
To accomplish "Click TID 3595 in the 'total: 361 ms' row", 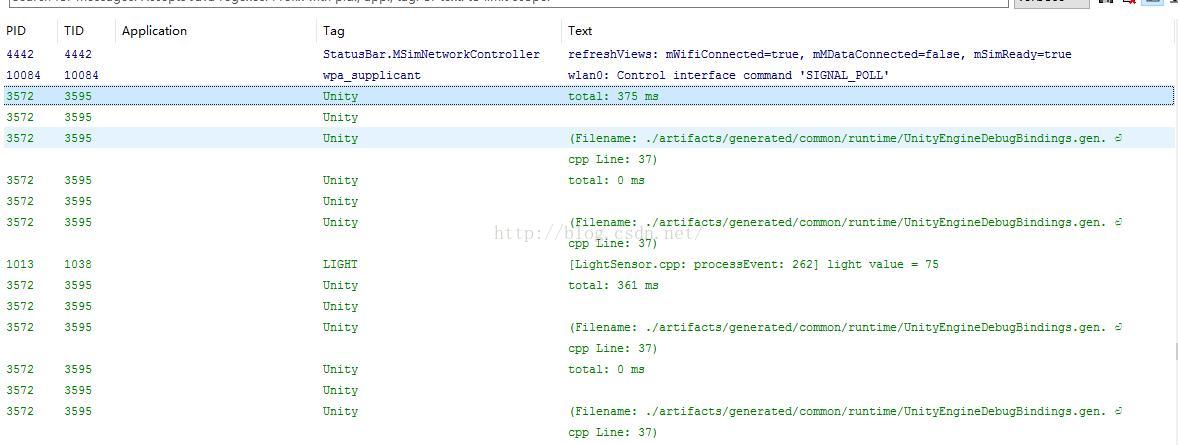I will tap(78, 286).
